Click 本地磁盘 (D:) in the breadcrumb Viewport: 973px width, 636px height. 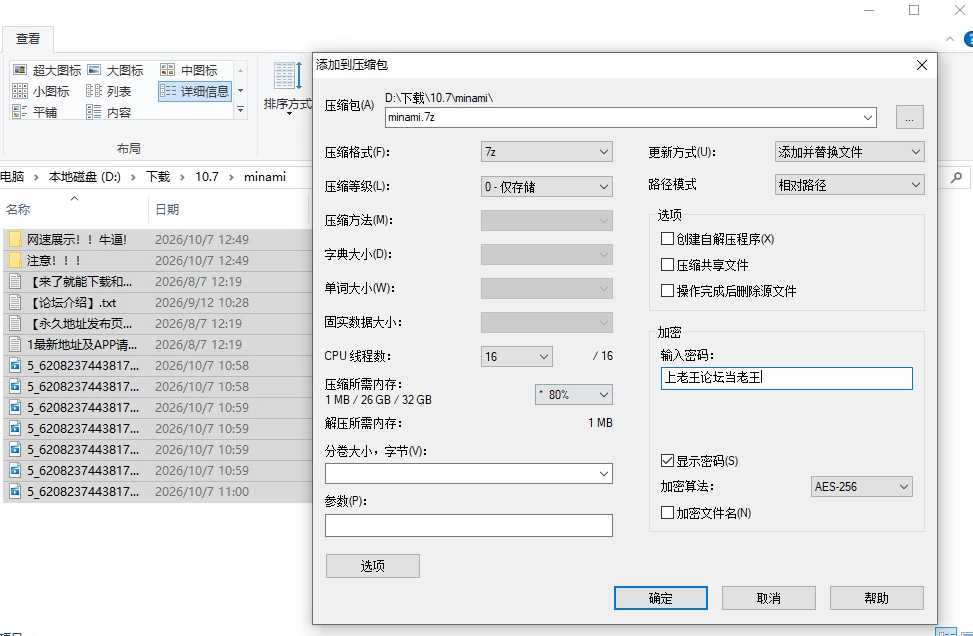(x=84, y=177)
